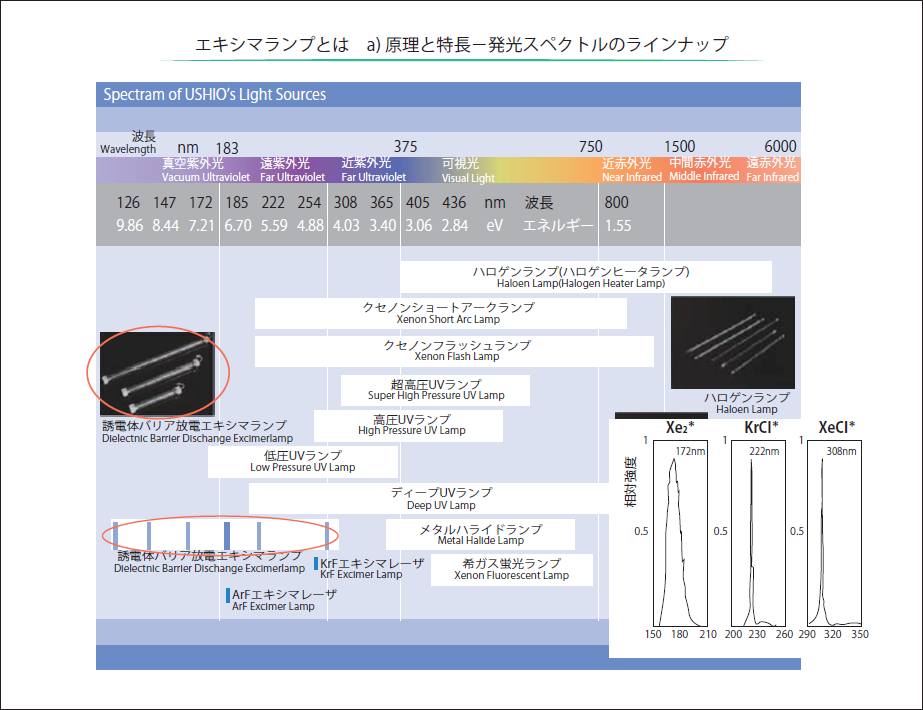Click the blue ArF Excimer Laser marker
The width and height of the screenshot is (923, 710).
(228, 597)
